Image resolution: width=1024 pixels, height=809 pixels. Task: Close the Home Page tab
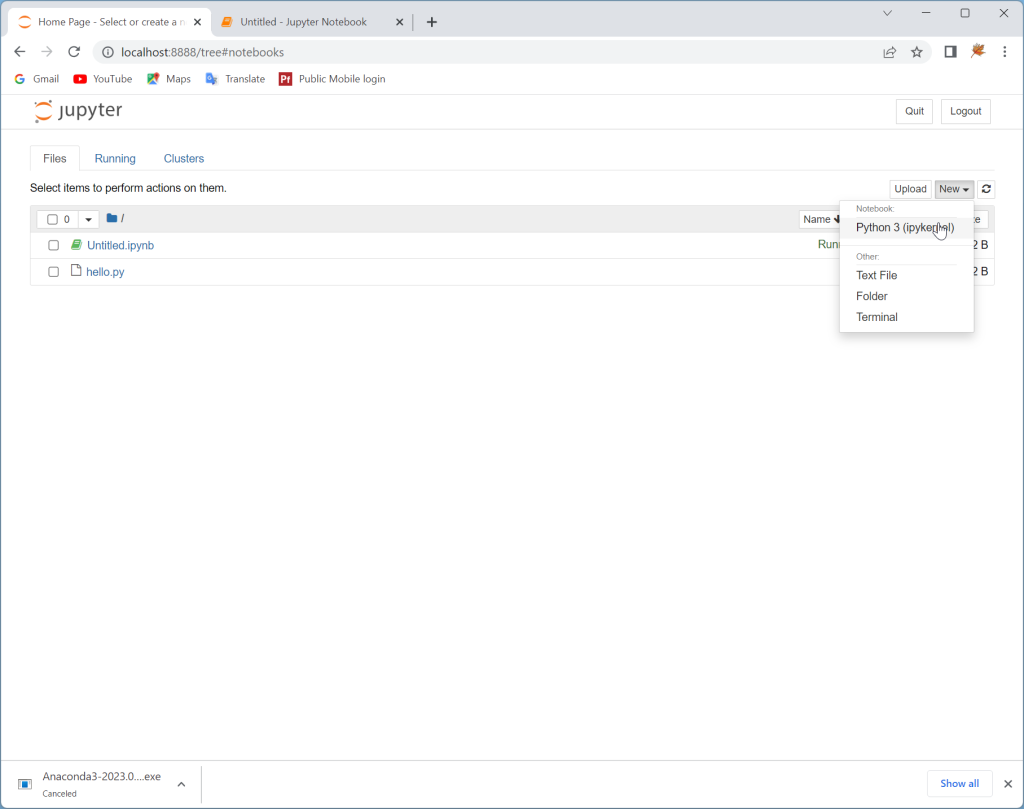click(197, 22)
